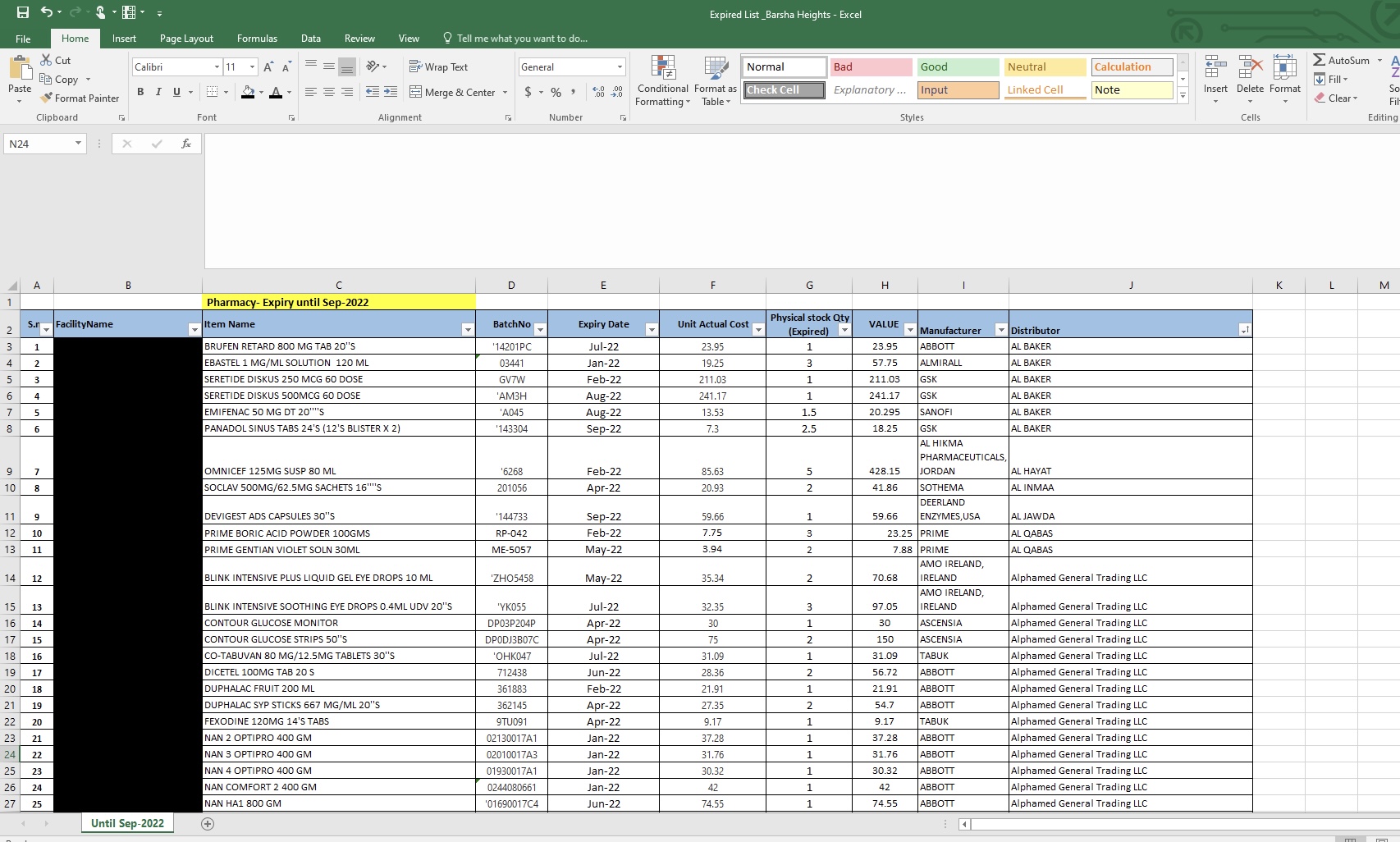Click the Percent Style icon
The height and width of the screenshot is (842, 1400).
coord(556,92)
